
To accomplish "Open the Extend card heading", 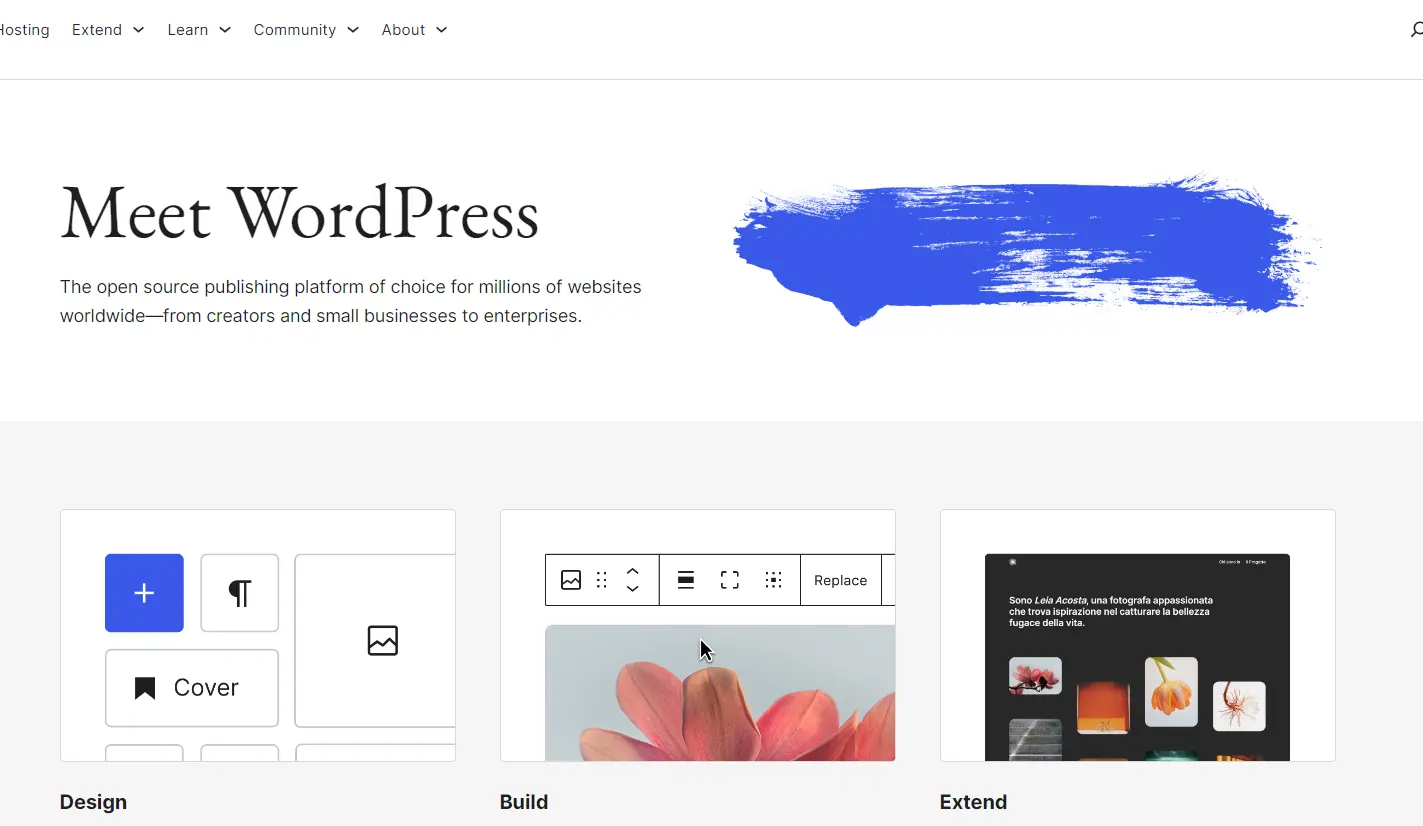I will (x=973, y=802).
